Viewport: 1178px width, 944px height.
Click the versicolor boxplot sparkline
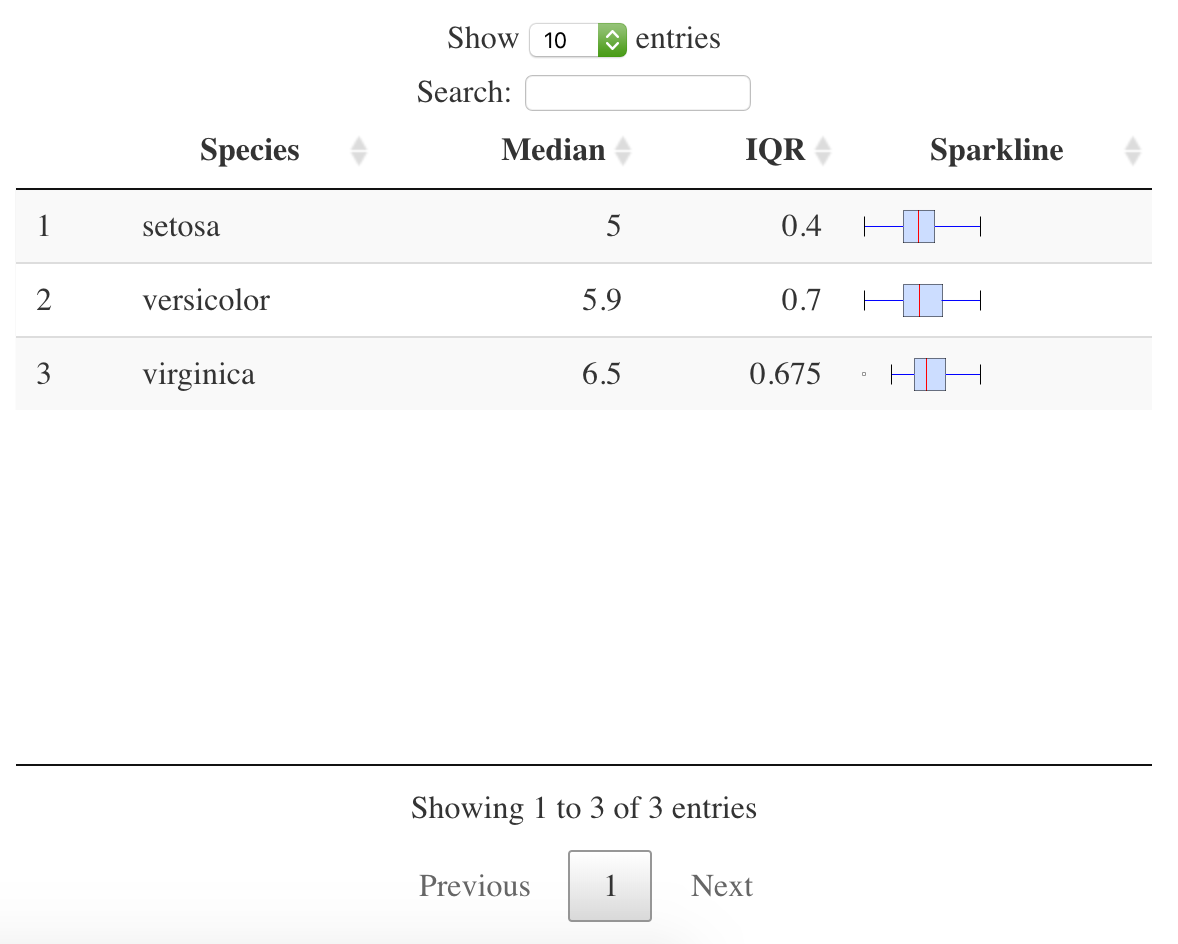point(921,300)
